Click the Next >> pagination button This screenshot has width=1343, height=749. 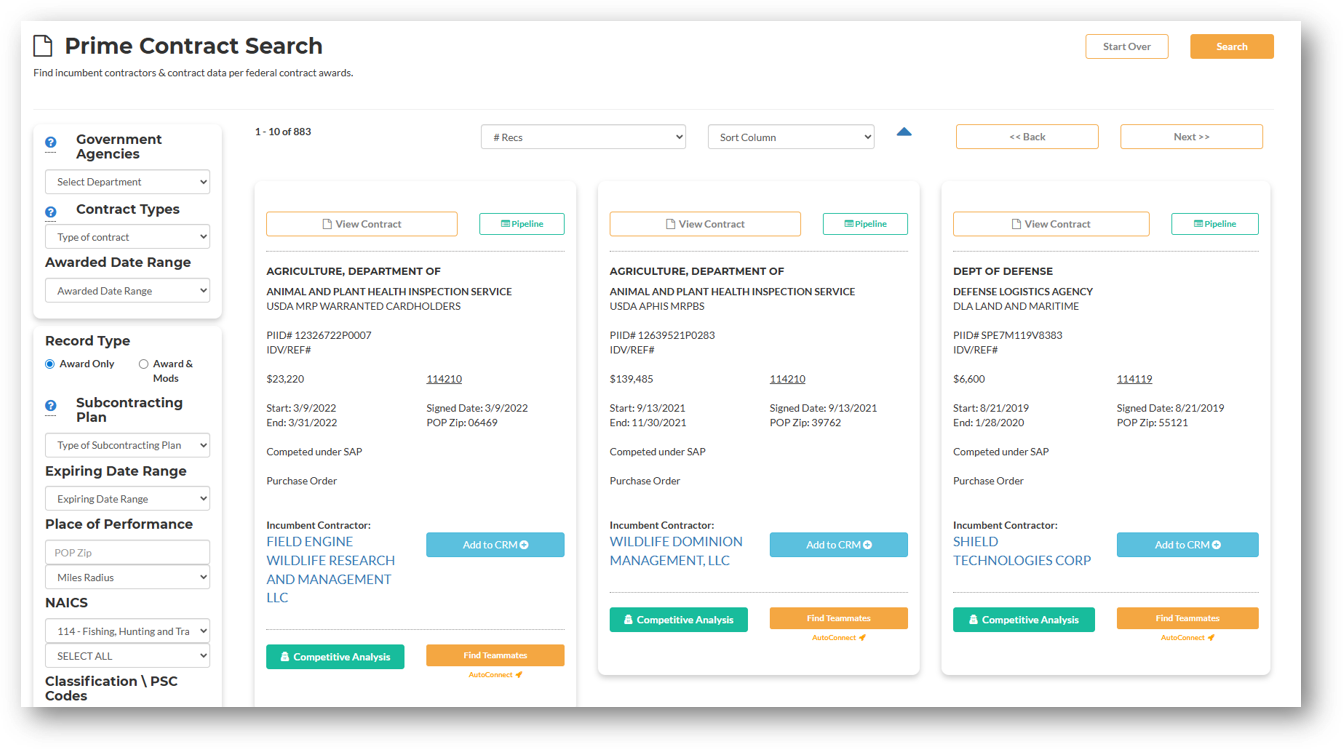click(x=1191, y=136)
